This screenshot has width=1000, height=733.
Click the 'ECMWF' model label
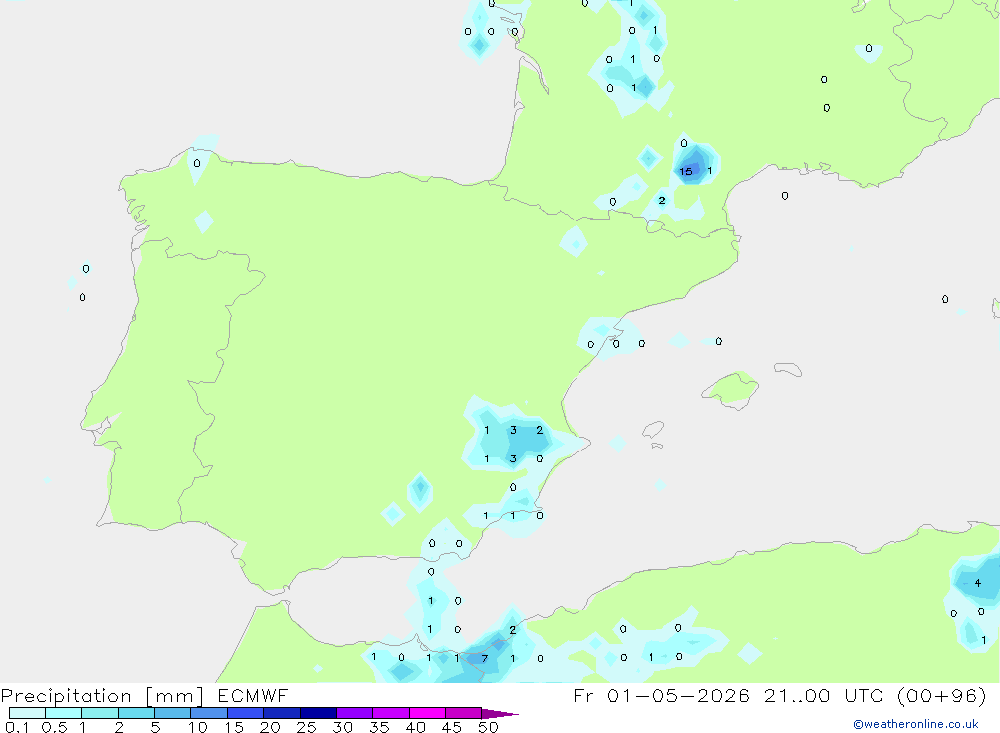click(x=253, y=695)
